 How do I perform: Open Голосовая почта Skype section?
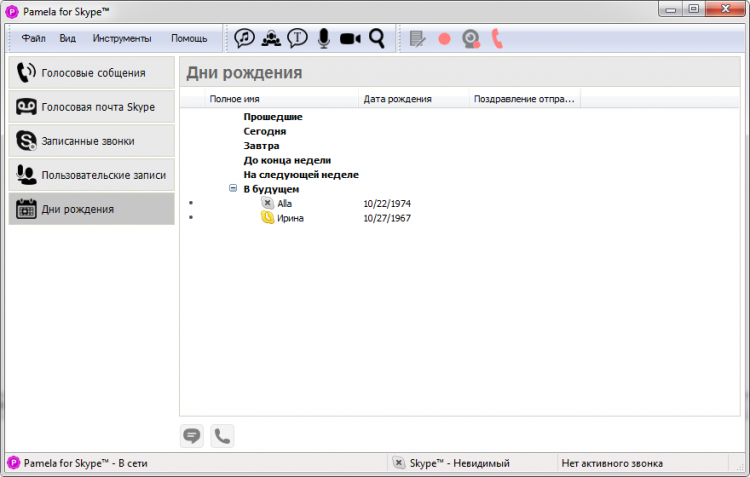click(91, 107)
